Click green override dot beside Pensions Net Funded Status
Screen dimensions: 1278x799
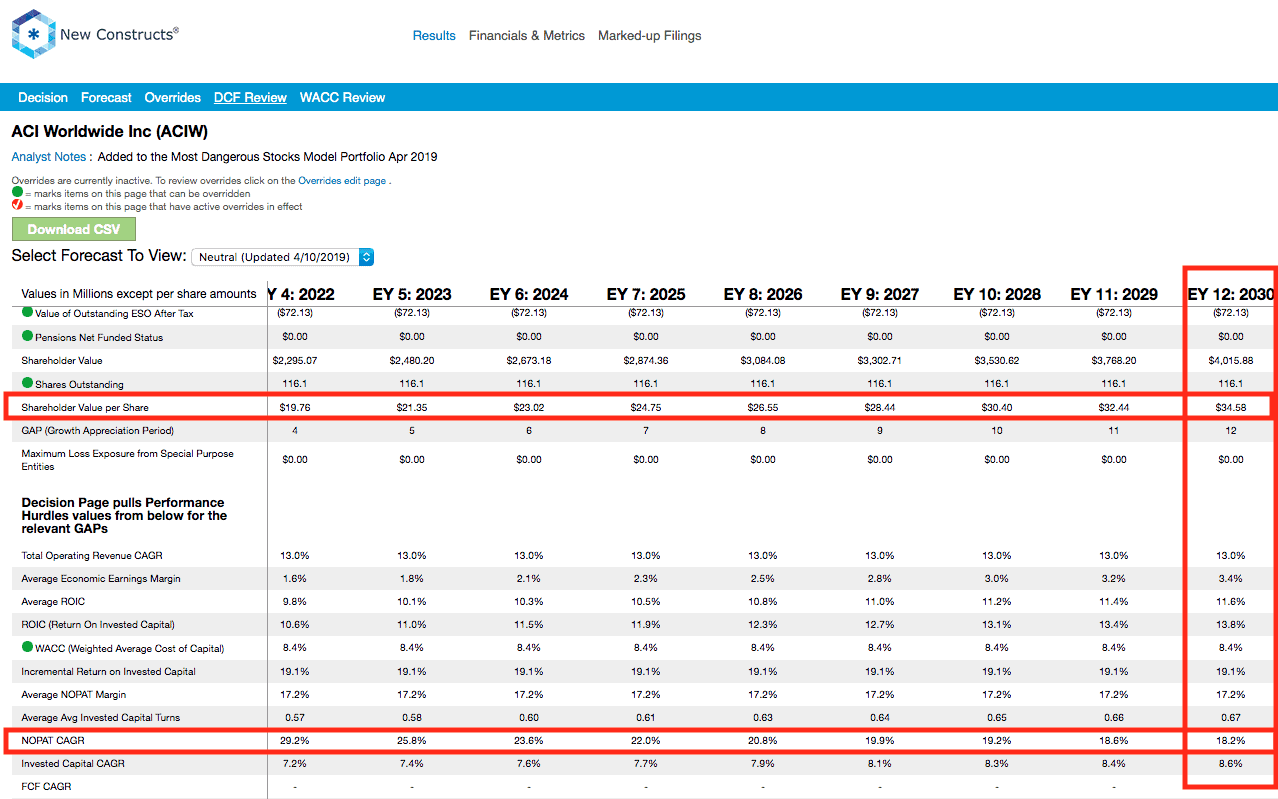coord(26,337)
